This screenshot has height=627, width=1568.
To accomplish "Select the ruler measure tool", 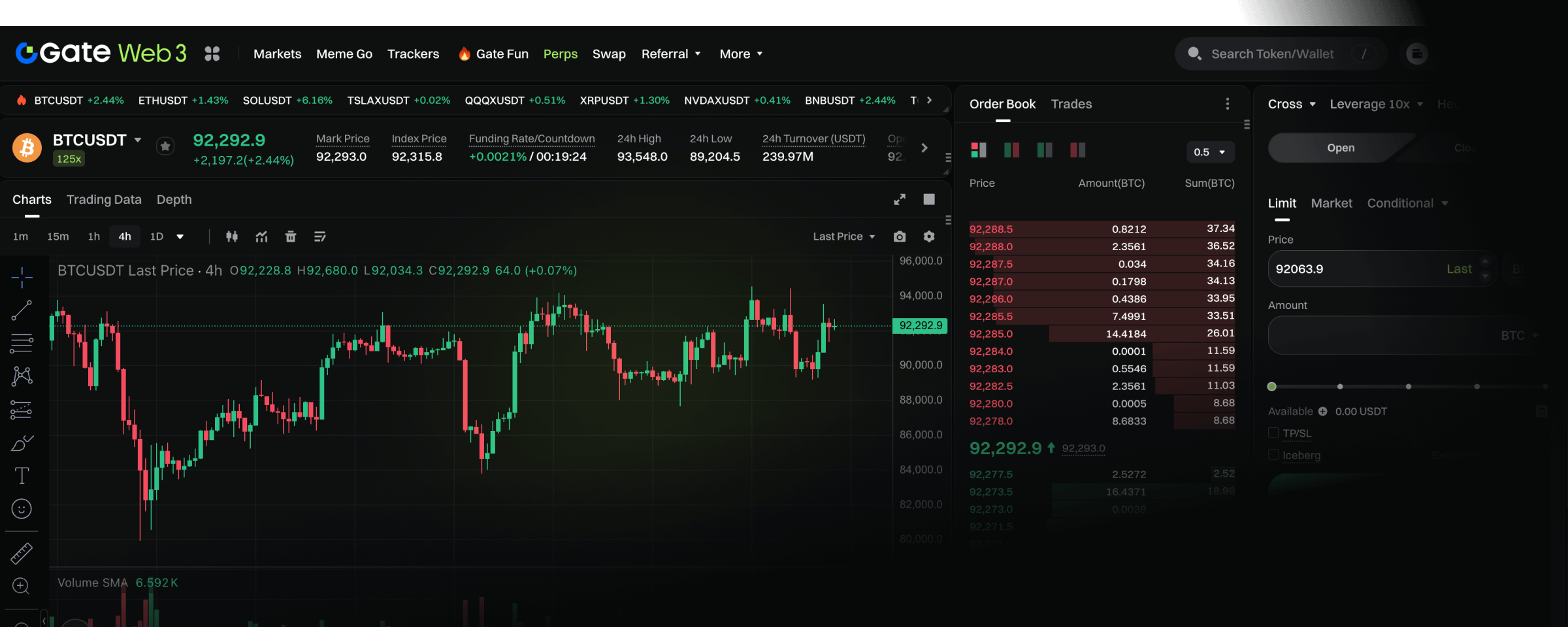I will pos(22,553).
